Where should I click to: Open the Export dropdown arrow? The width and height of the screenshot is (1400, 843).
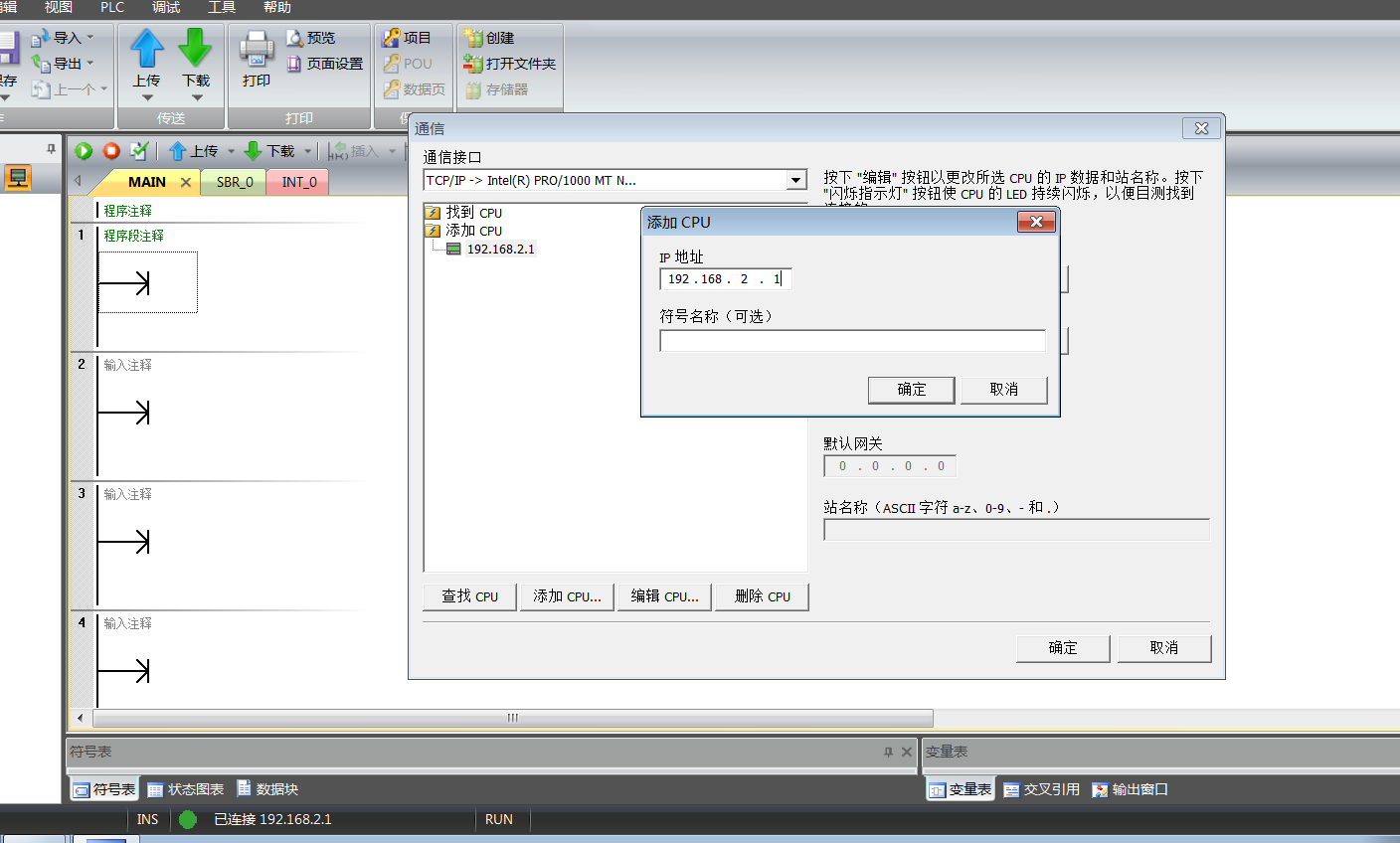[89, 64]
